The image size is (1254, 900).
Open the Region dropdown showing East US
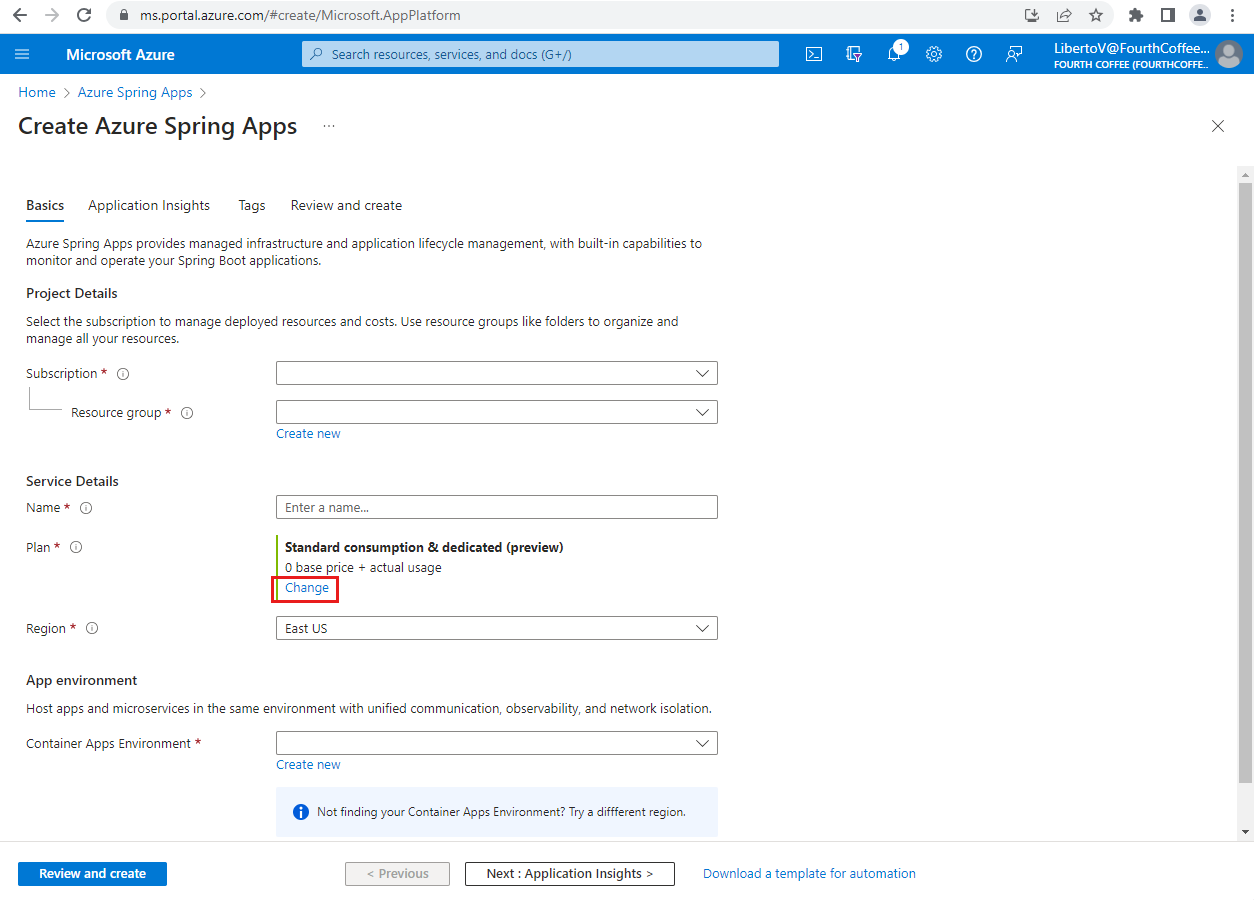[497, 628]
